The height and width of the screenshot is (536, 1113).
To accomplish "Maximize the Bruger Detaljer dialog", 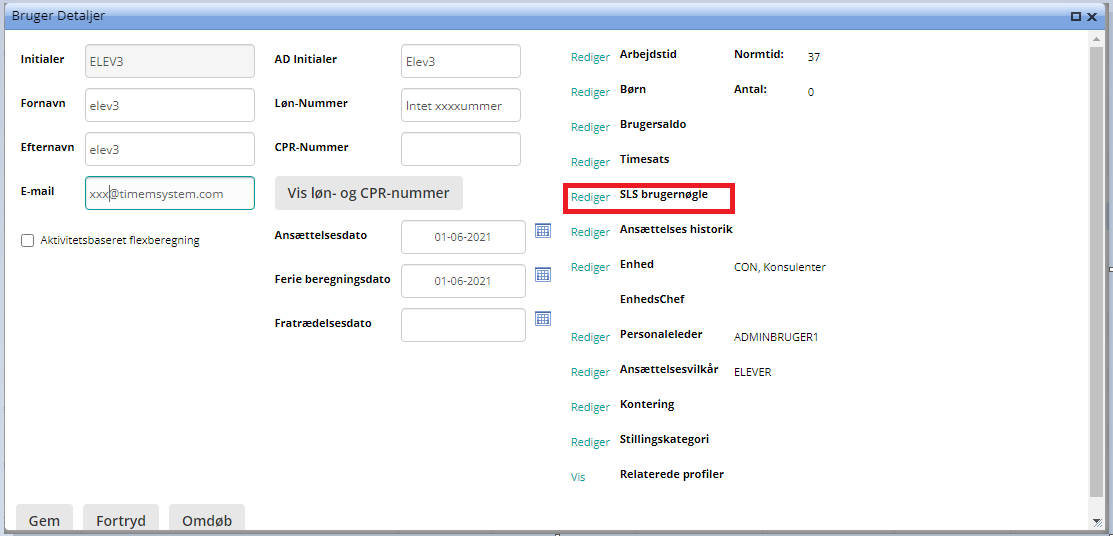I will tap(1076, 16).
